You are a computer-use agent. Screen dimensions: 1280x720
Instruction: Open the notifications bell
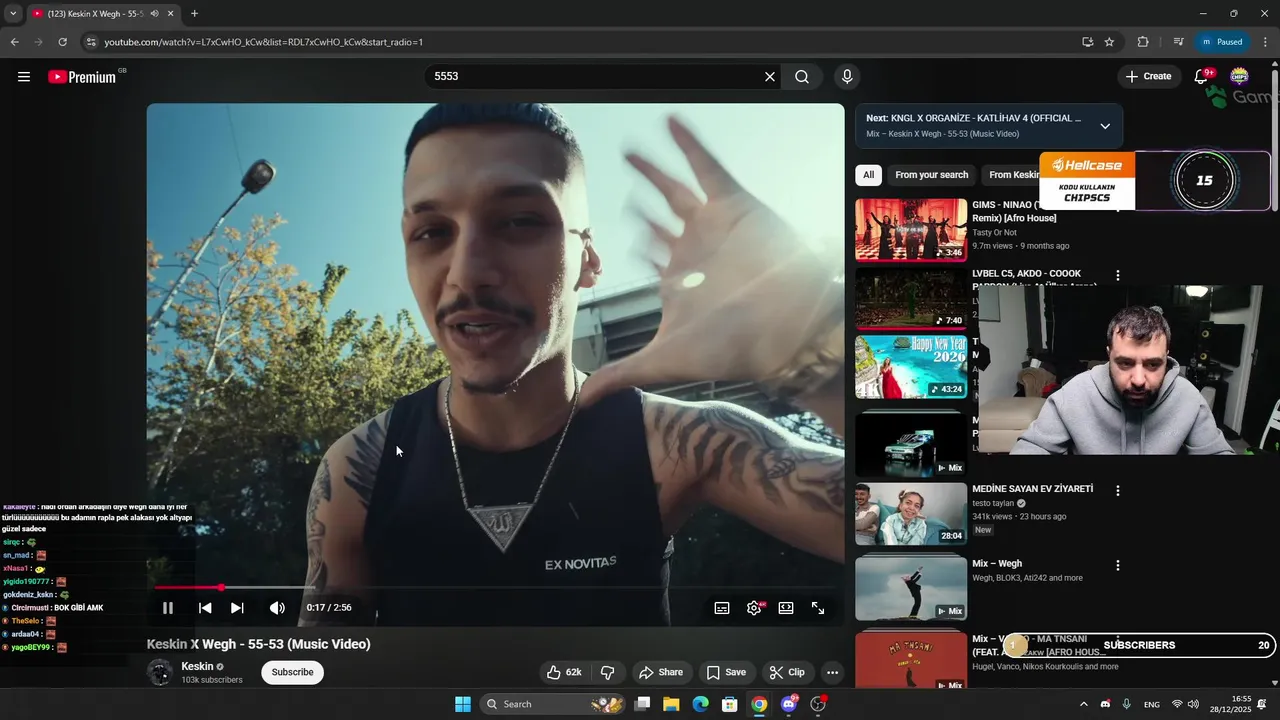[1202, 77]
